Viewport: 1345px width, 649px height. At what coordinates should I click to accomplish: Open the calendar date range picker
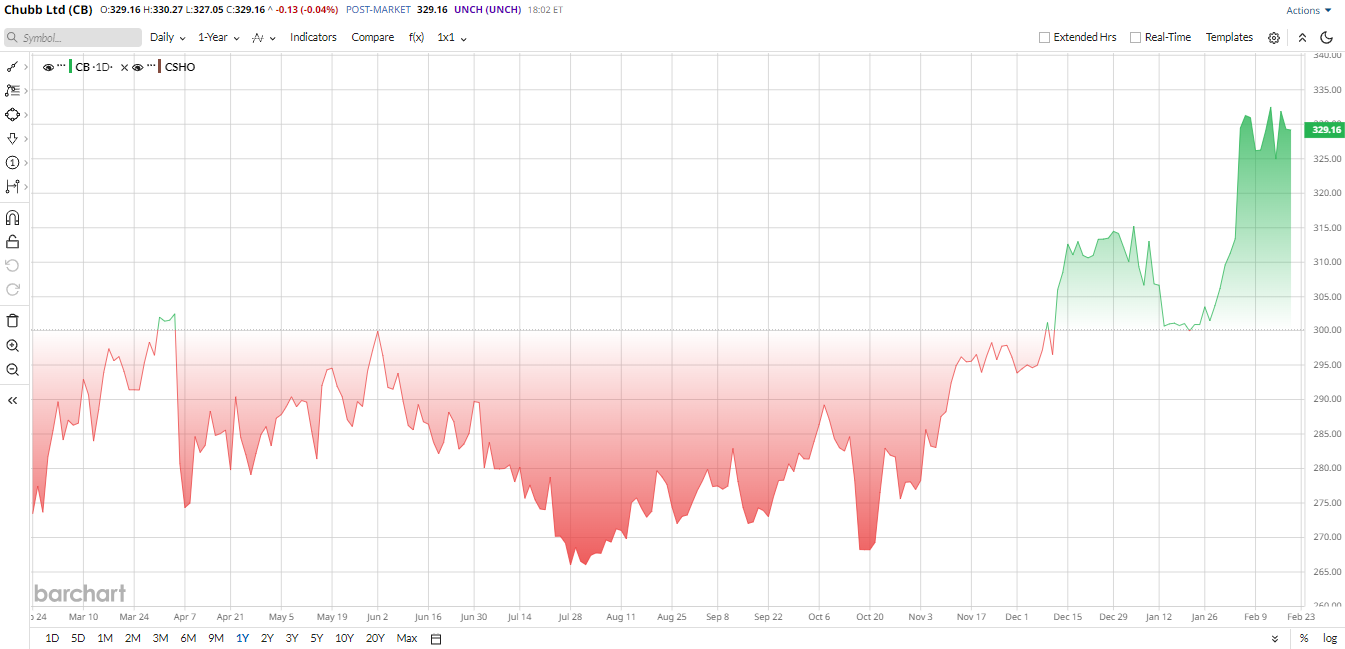coord(435,638)
